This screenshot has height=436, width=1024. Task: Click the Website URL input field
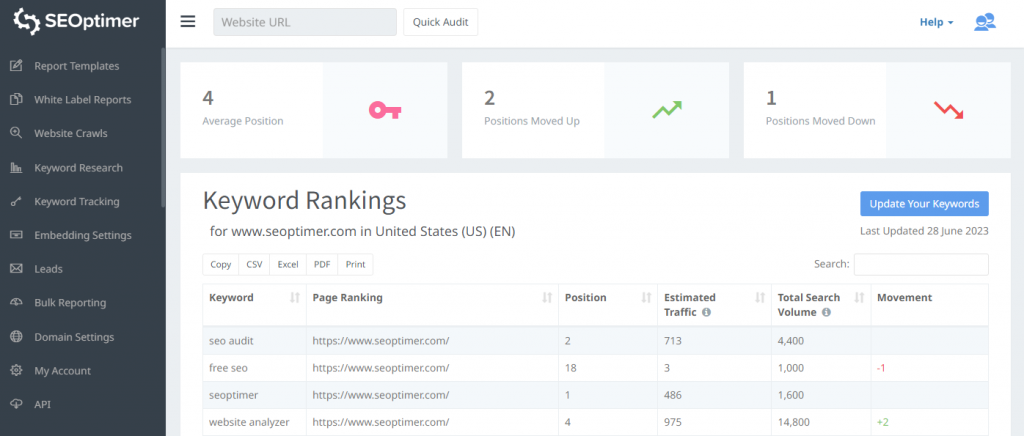305,22
